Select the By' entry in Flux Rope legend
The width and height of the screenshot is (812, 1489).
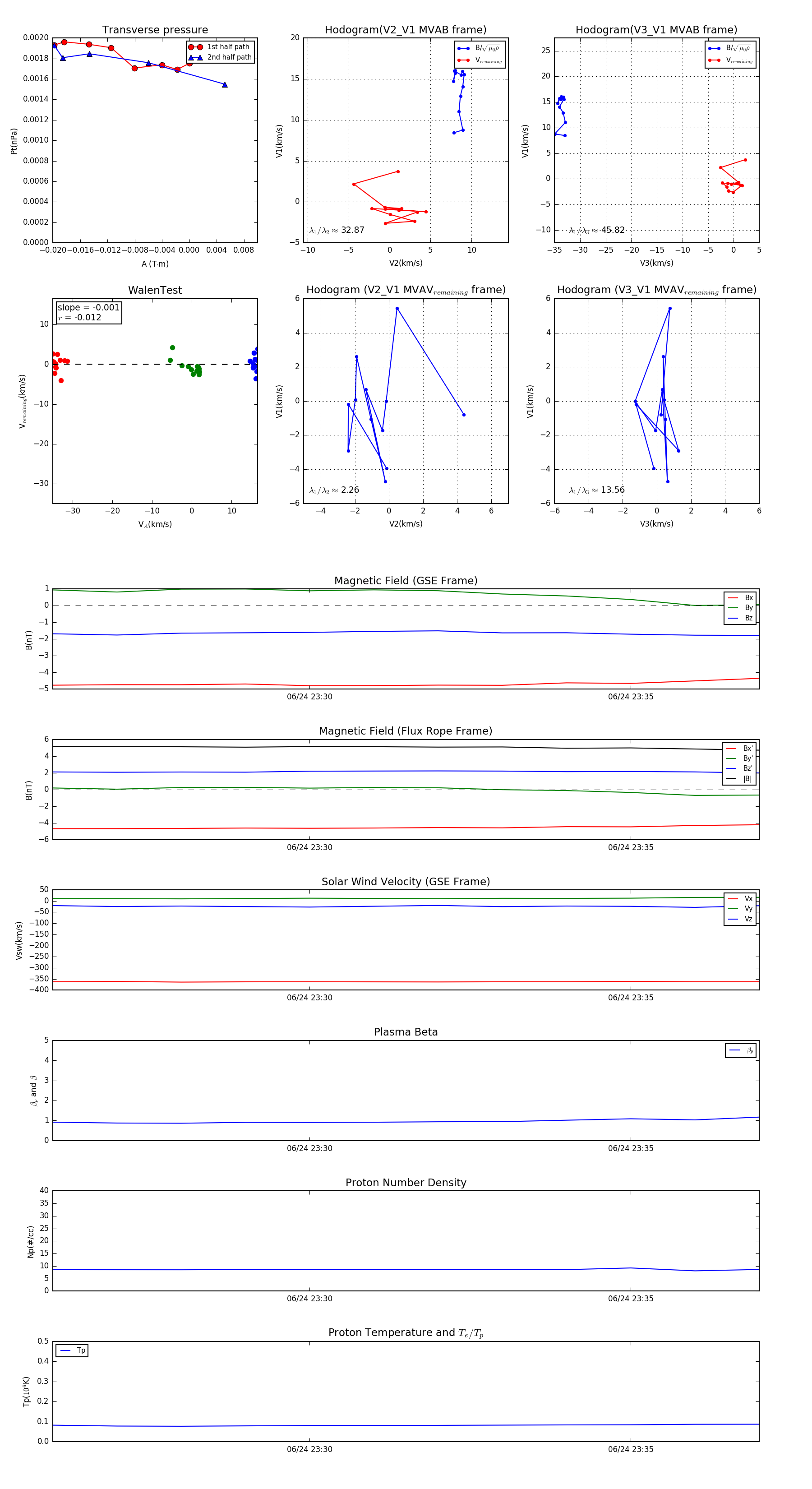point(739,758)
